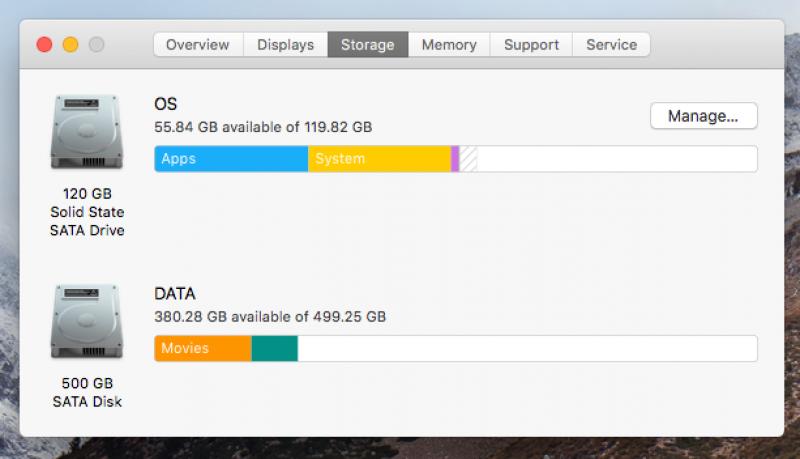Open the Support tab

(x=531, y=44)
